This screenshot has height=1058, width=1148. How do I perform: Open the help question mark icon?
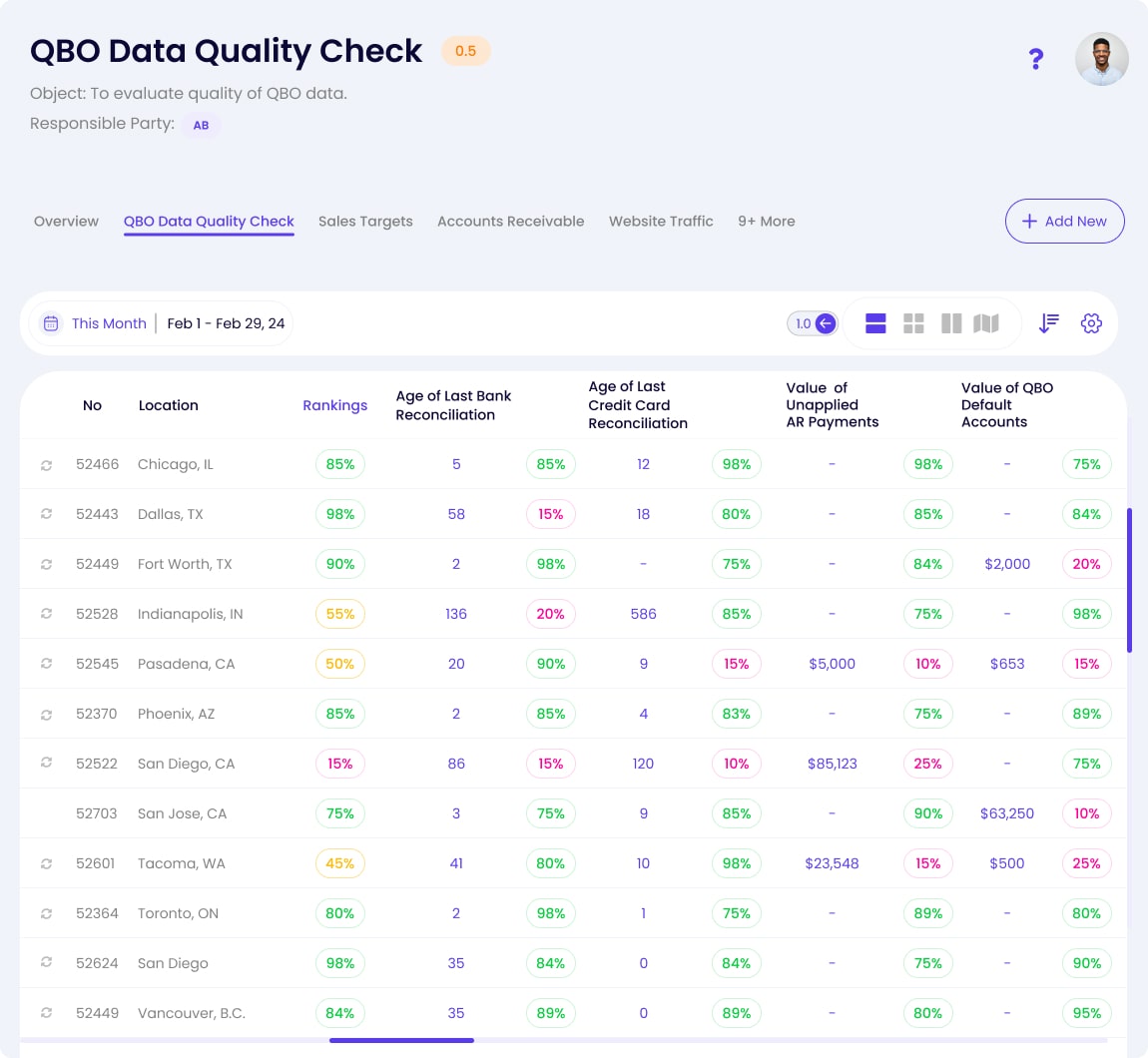click(x=1035, y=59)
